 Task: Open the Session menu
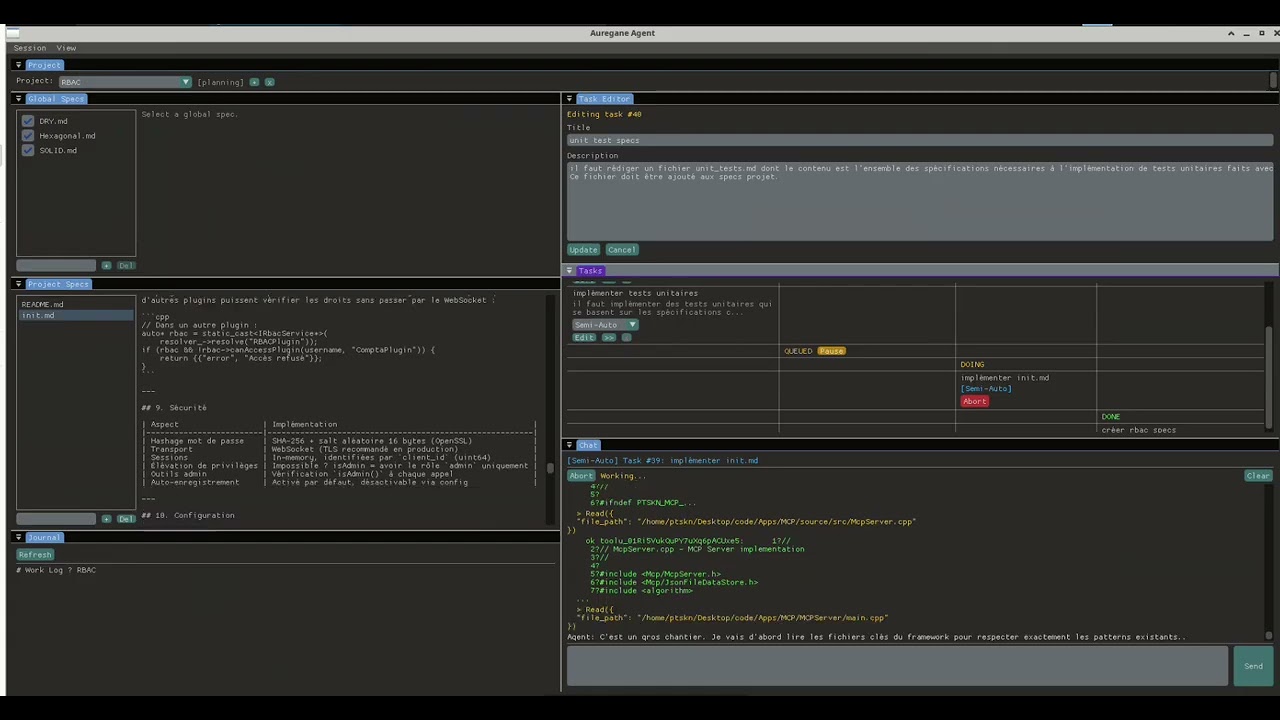tap(29, 48)
